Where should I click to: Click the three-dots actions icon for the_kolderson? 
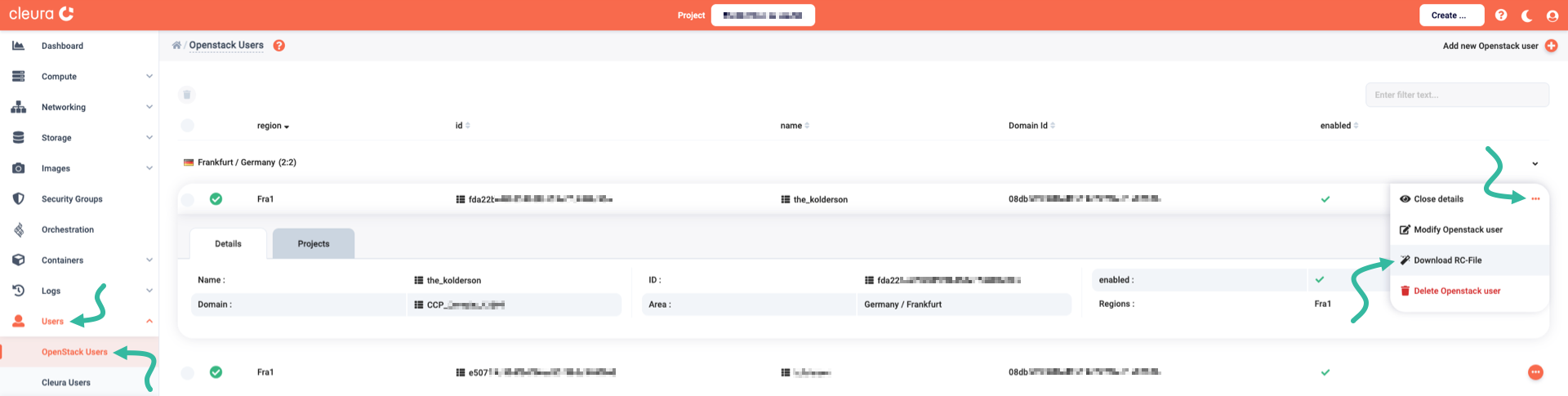click(1535, 198)
